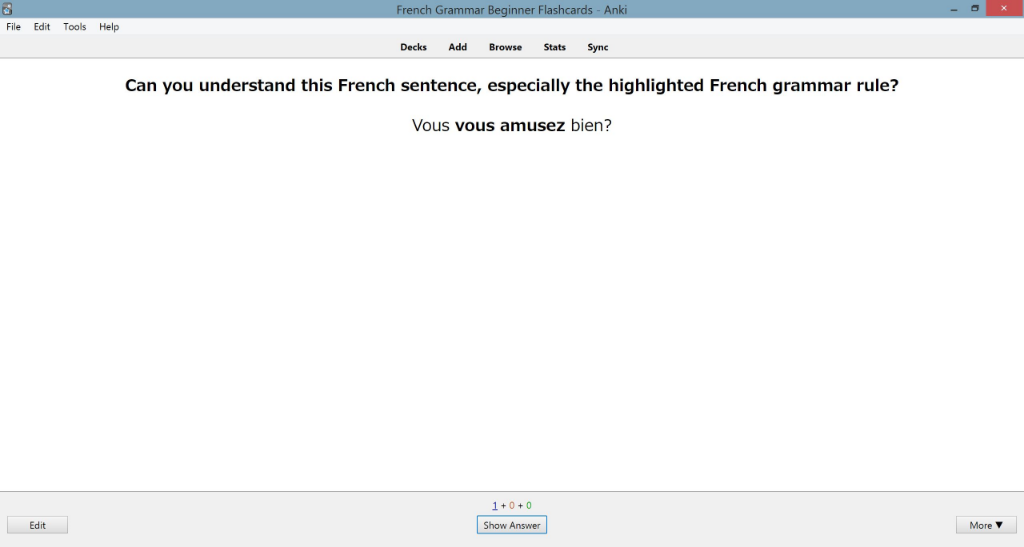Image resolution: width=1024 pixels, height=547 pixels.
Task: Go to Decks list
Action: click(x=413, y=47)
